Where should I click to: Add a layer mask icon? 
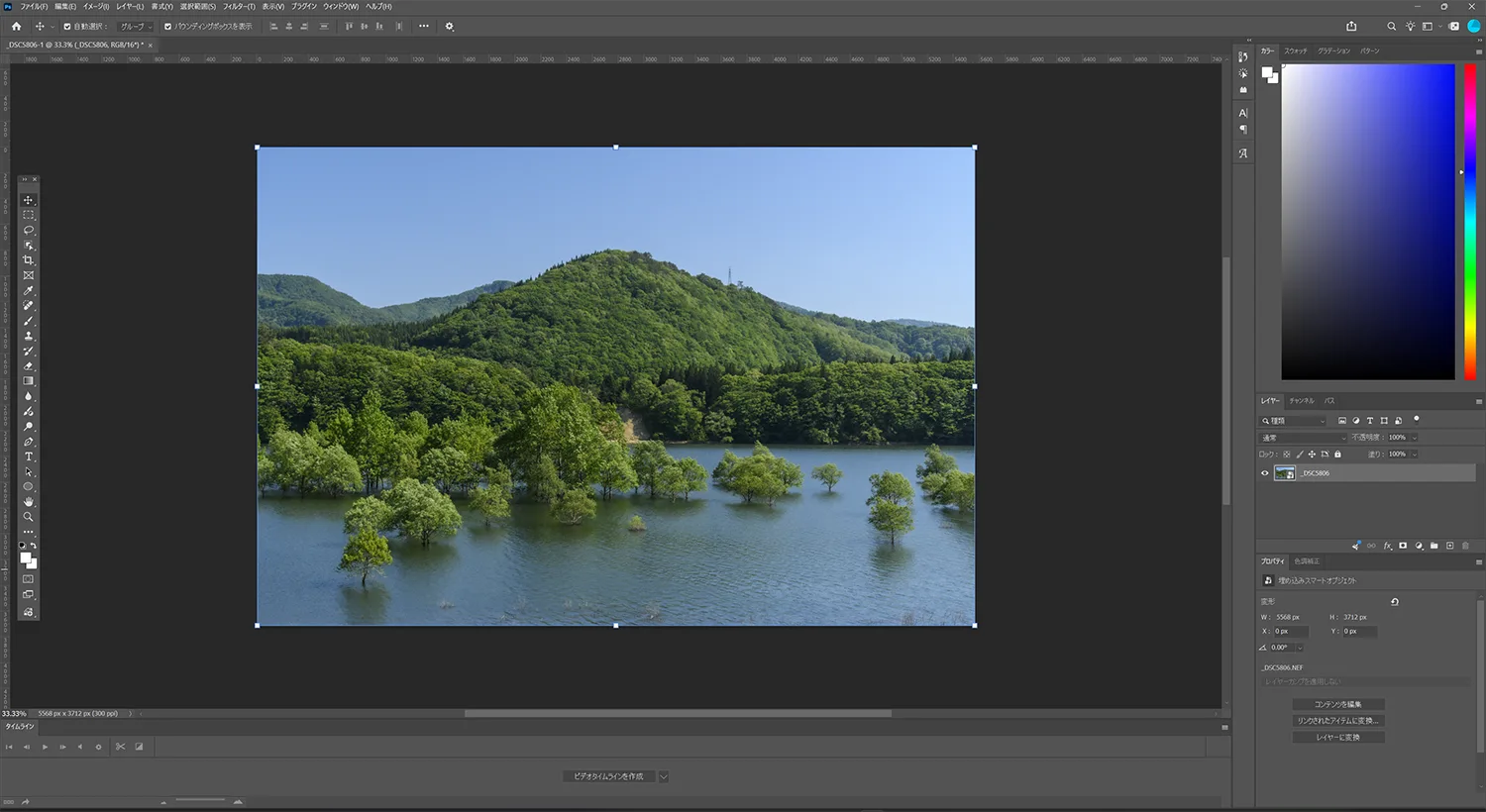coord(1403,546)
